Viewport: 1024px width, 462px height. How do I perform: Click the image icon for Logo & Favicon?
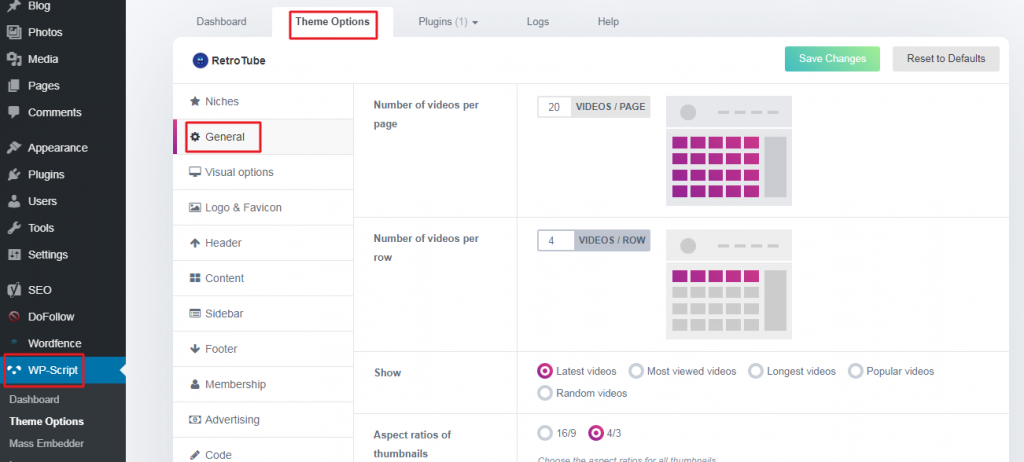pos(195,208)
